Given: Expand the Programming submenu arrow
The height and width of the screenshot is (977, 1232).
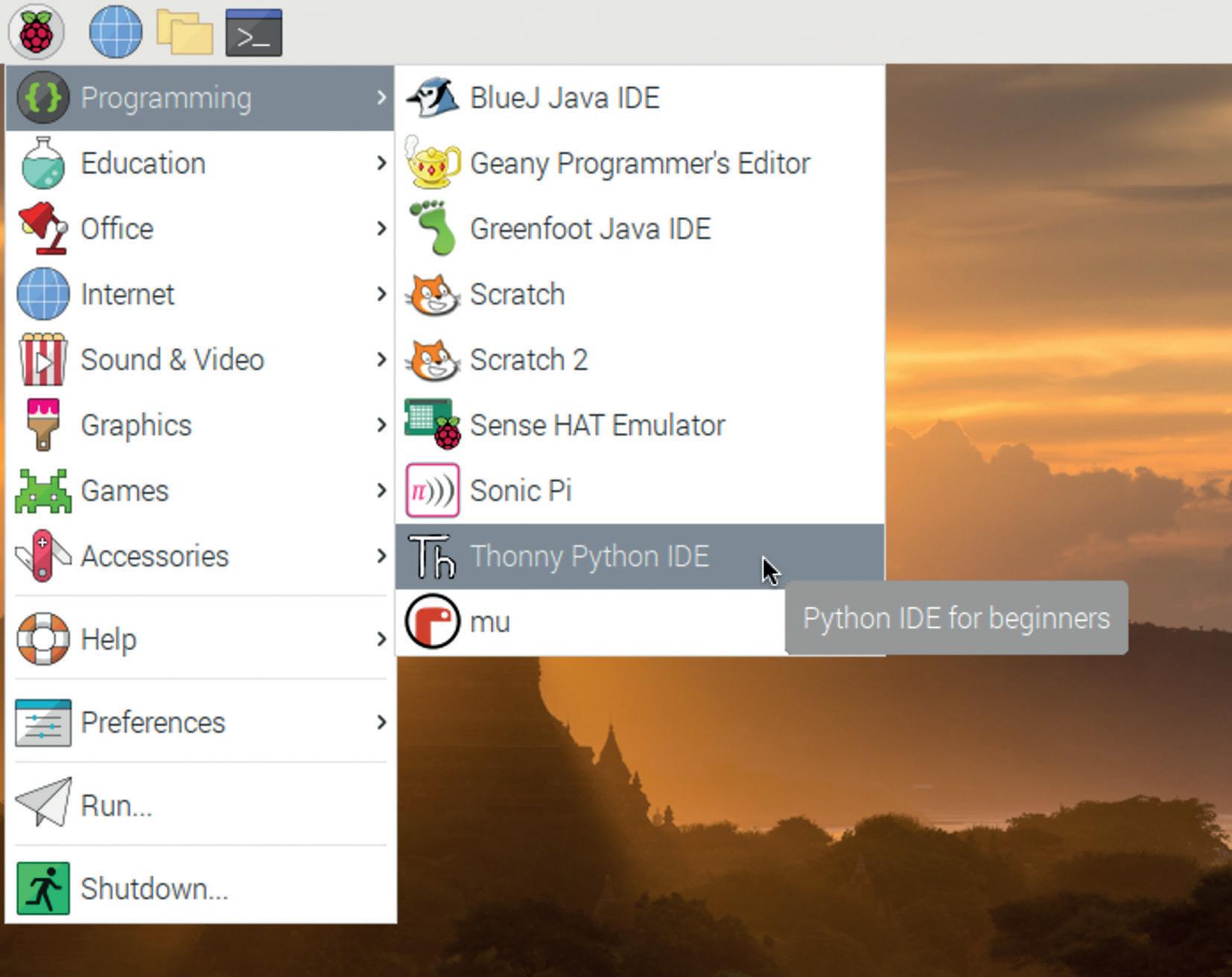Looking at the screenshot, I should pyautogui.click(x=381, y=98).
